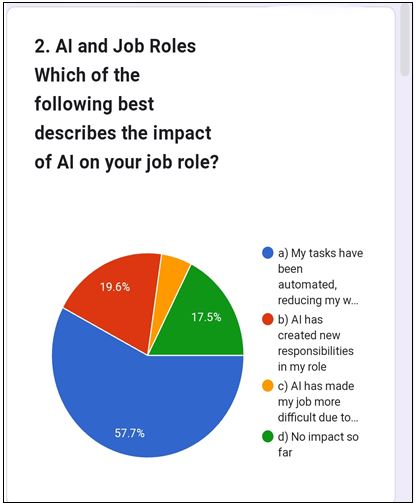Click legend text 'AI has created new responsibilities'
The height and width of the screenshot is (504, 417).
(x=316, y=343)
